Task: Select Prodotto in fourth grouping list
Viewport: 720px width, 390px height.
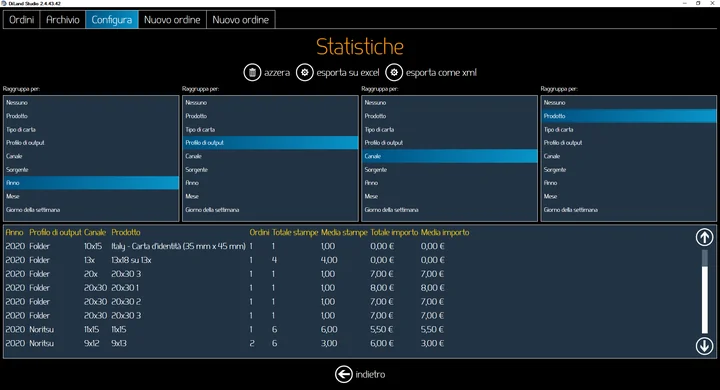Action: point(629,116)
